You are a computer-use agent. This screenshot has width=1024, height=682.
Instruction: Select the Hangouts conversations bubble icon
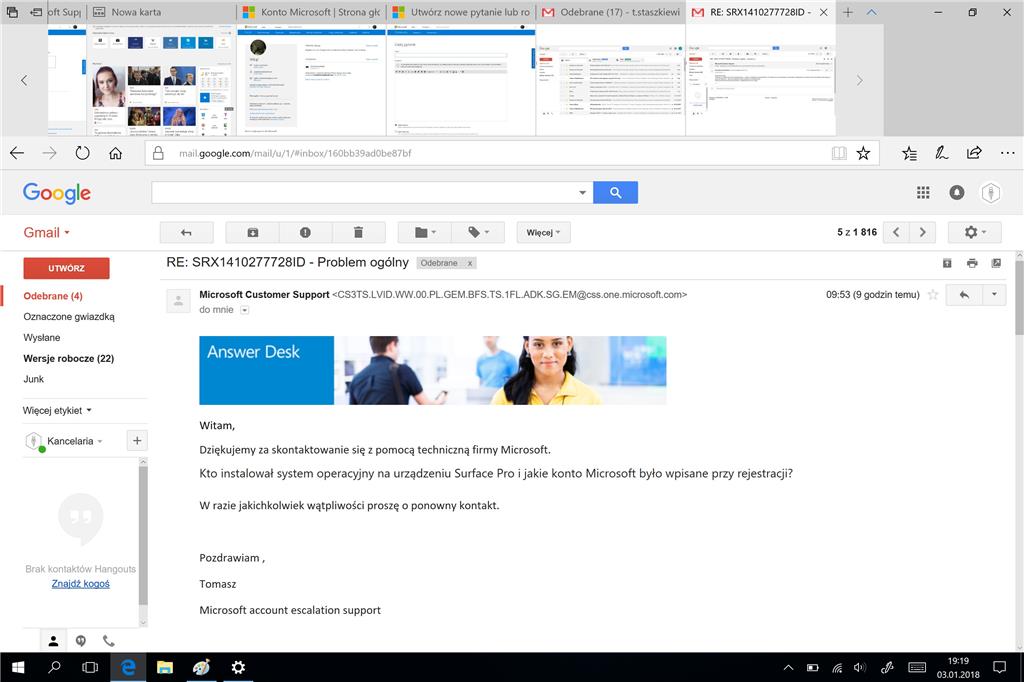(80, 641)
